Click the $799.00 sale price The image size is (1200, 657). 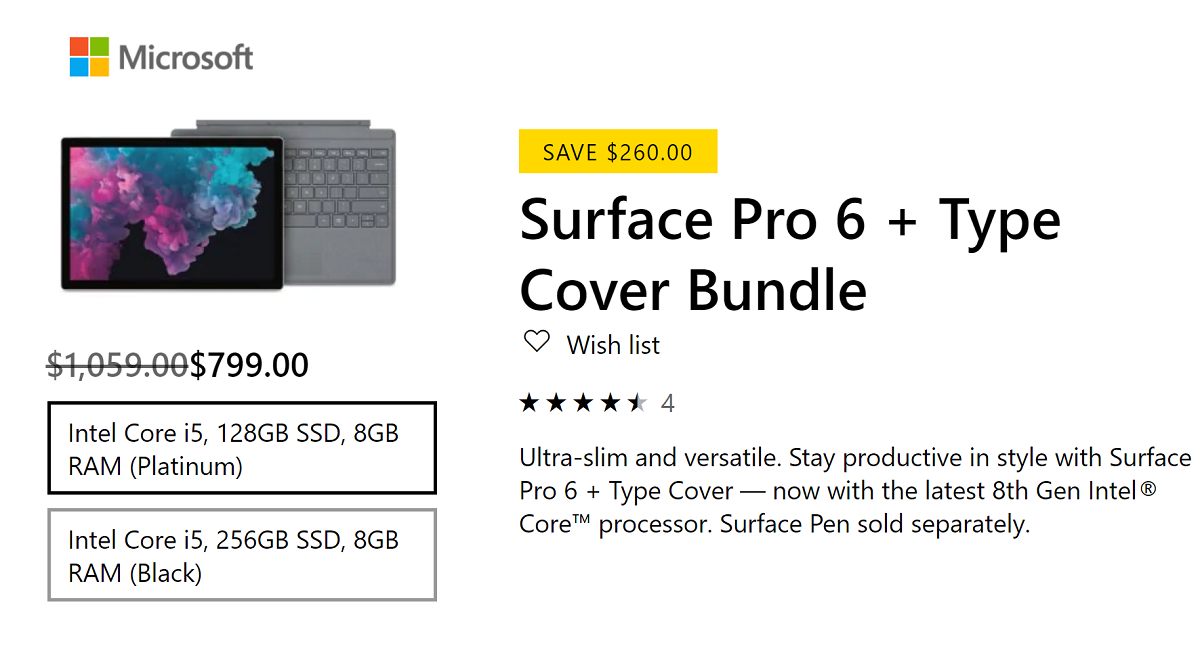tap(249, 366)
